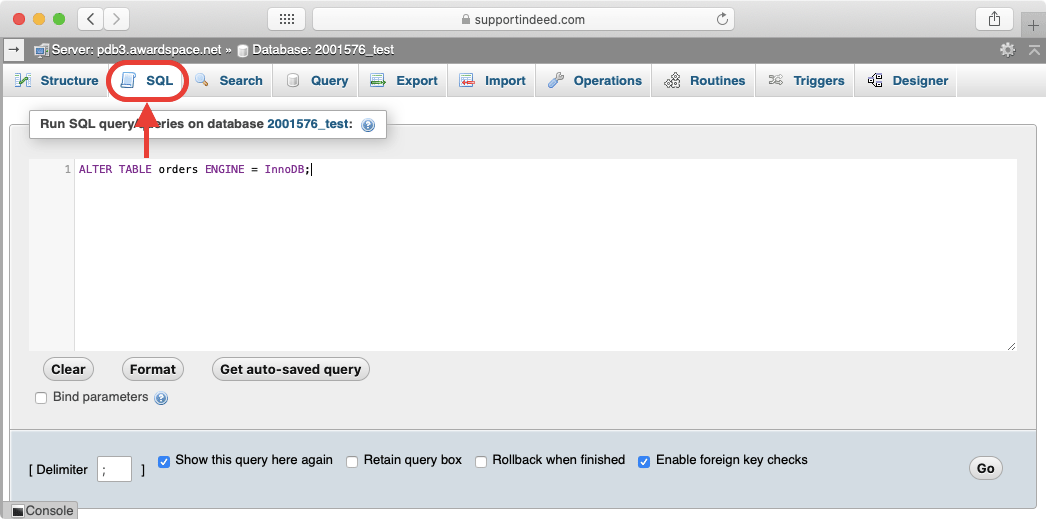The image size is (1046, 519).
Task: Click the help icon beside database name
Action: [x=368, y=125]
